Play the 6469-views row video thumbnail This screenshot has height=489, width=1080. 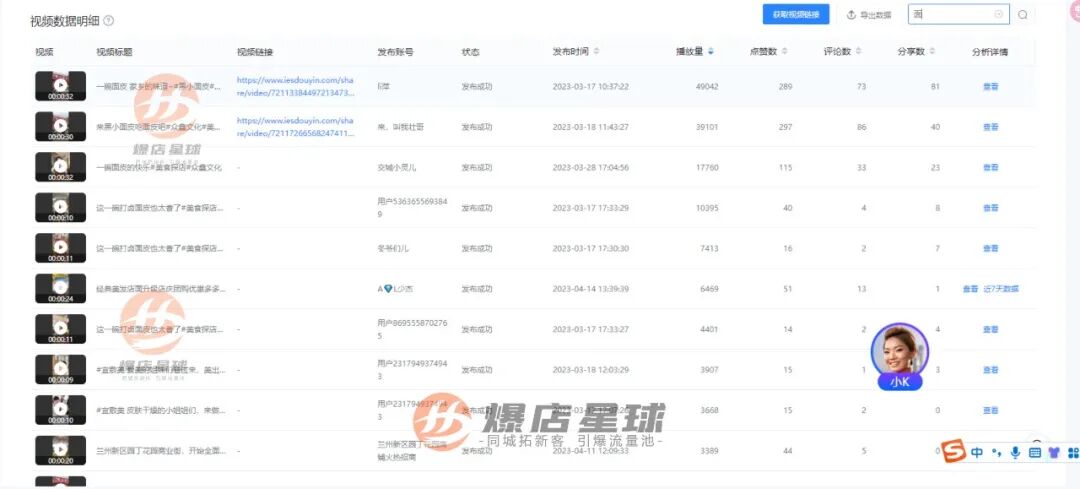point(61,289)
